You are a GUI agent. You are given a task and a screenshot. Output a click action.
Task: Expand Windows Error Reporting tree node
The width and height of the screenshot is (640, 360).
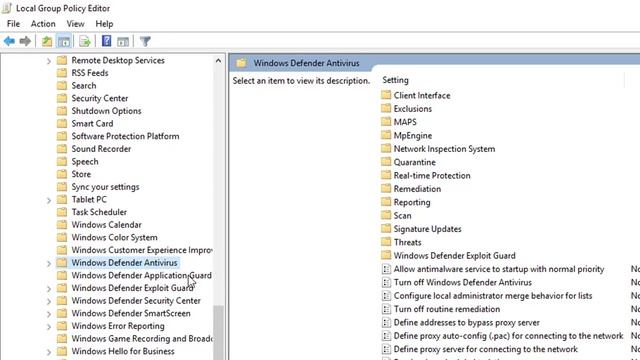(x=49, y=327)
